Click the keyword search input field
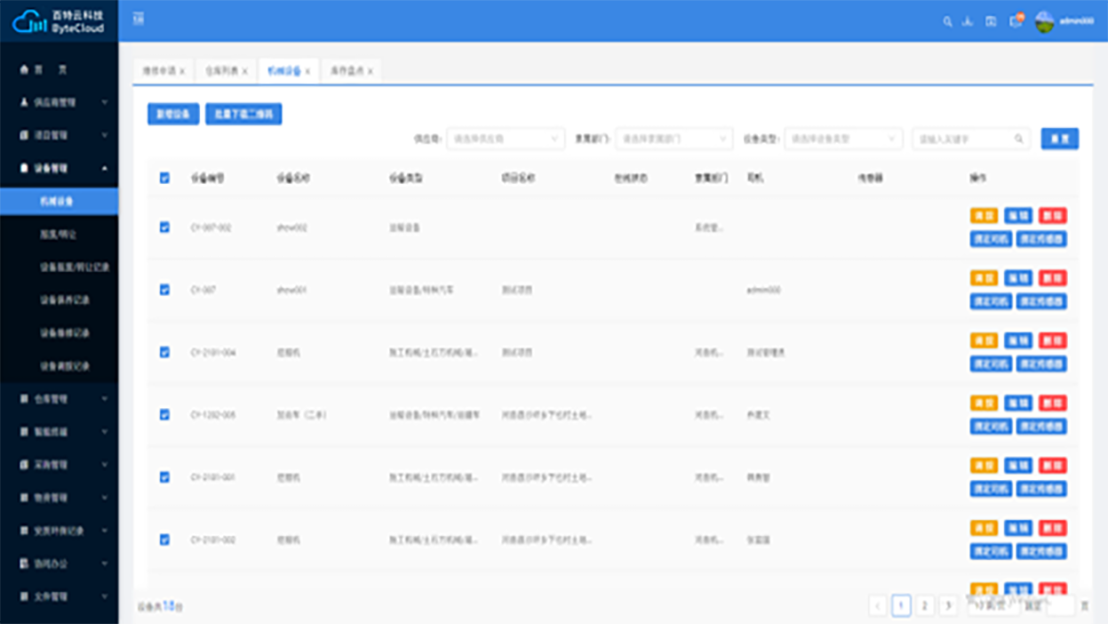The height and width of the screenshot is (624, 1108). click(963, 139)
